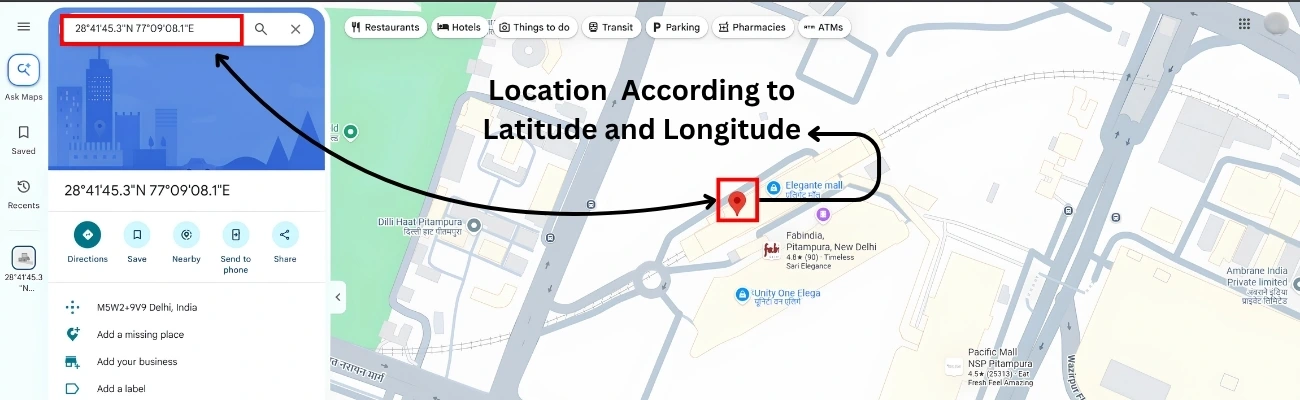Filter map by ATMs
This screenshot has width=1300, height=400.
point(824,27)
